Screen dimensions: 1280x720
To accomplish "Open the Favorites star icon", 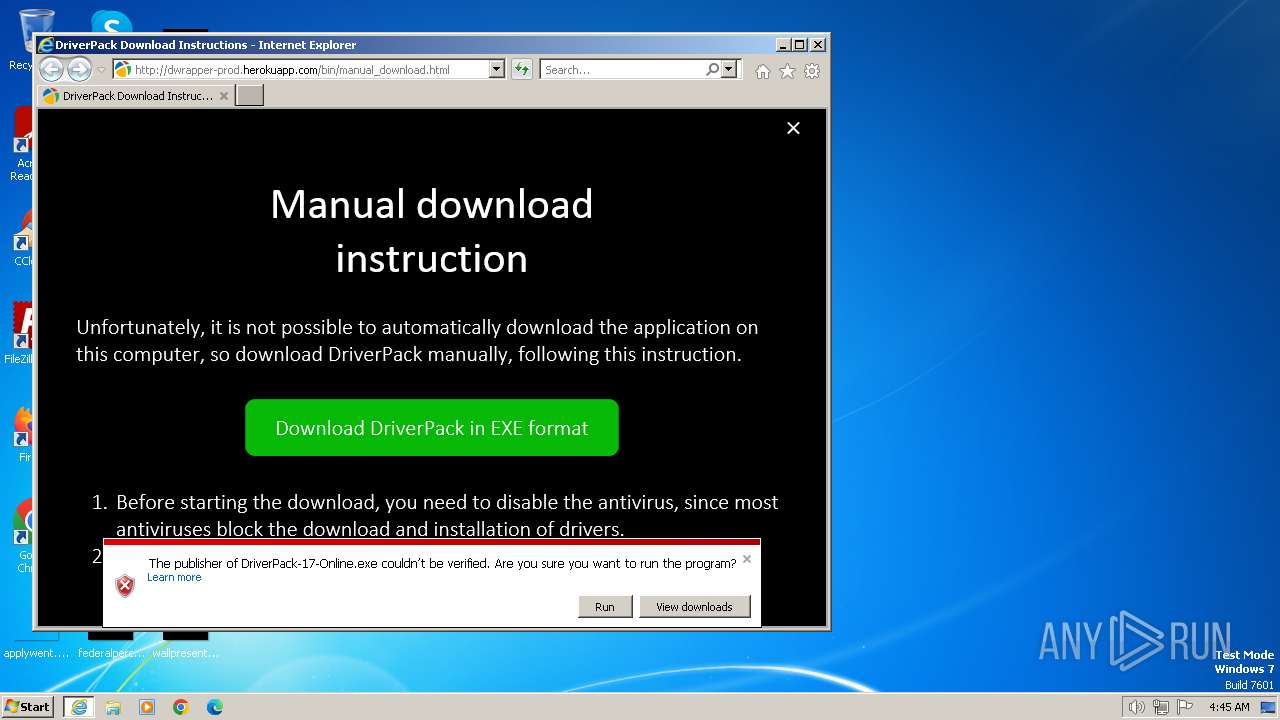I will 787,71.
